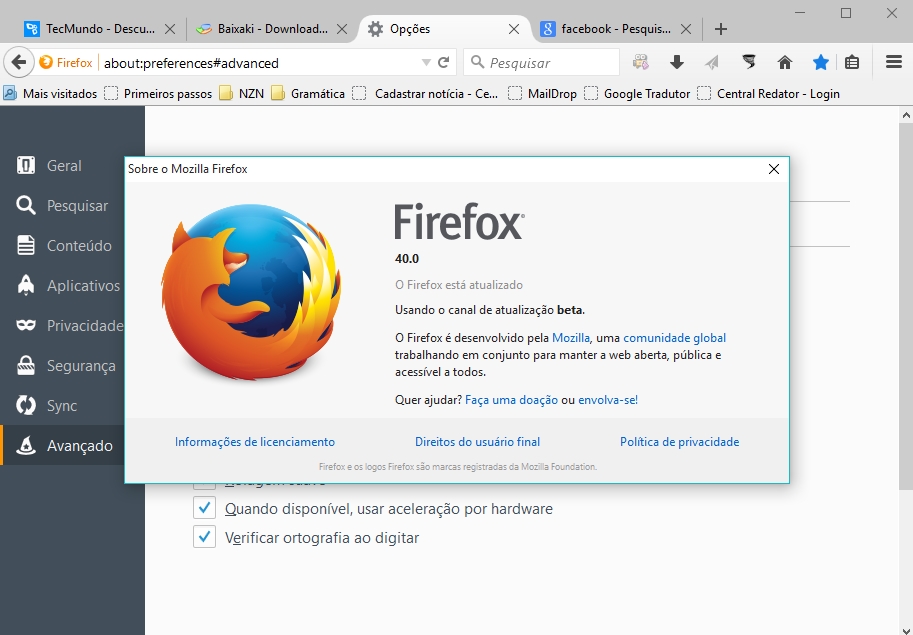Screen dimensions: 913x635
Task: Close the Opções tab
Action: point(514,29)
